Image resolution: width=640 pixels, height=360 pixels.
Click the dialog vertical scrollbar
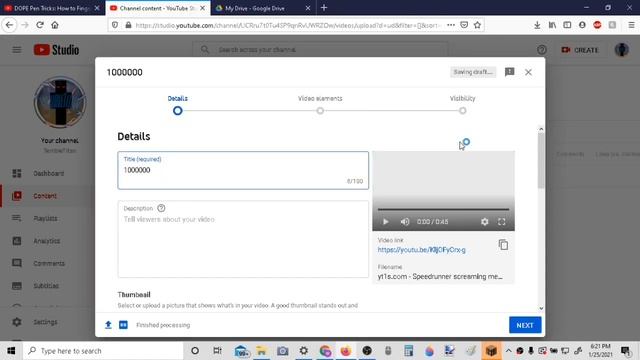coord(541,160)
